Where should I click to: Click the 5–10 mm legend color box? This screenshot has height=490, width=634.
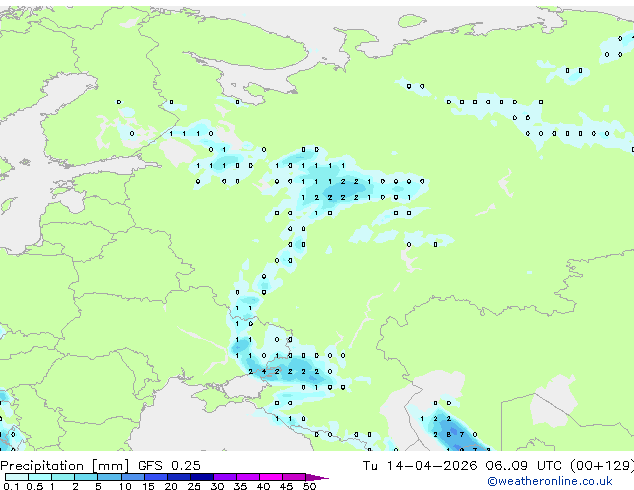(x=109, y=477)
